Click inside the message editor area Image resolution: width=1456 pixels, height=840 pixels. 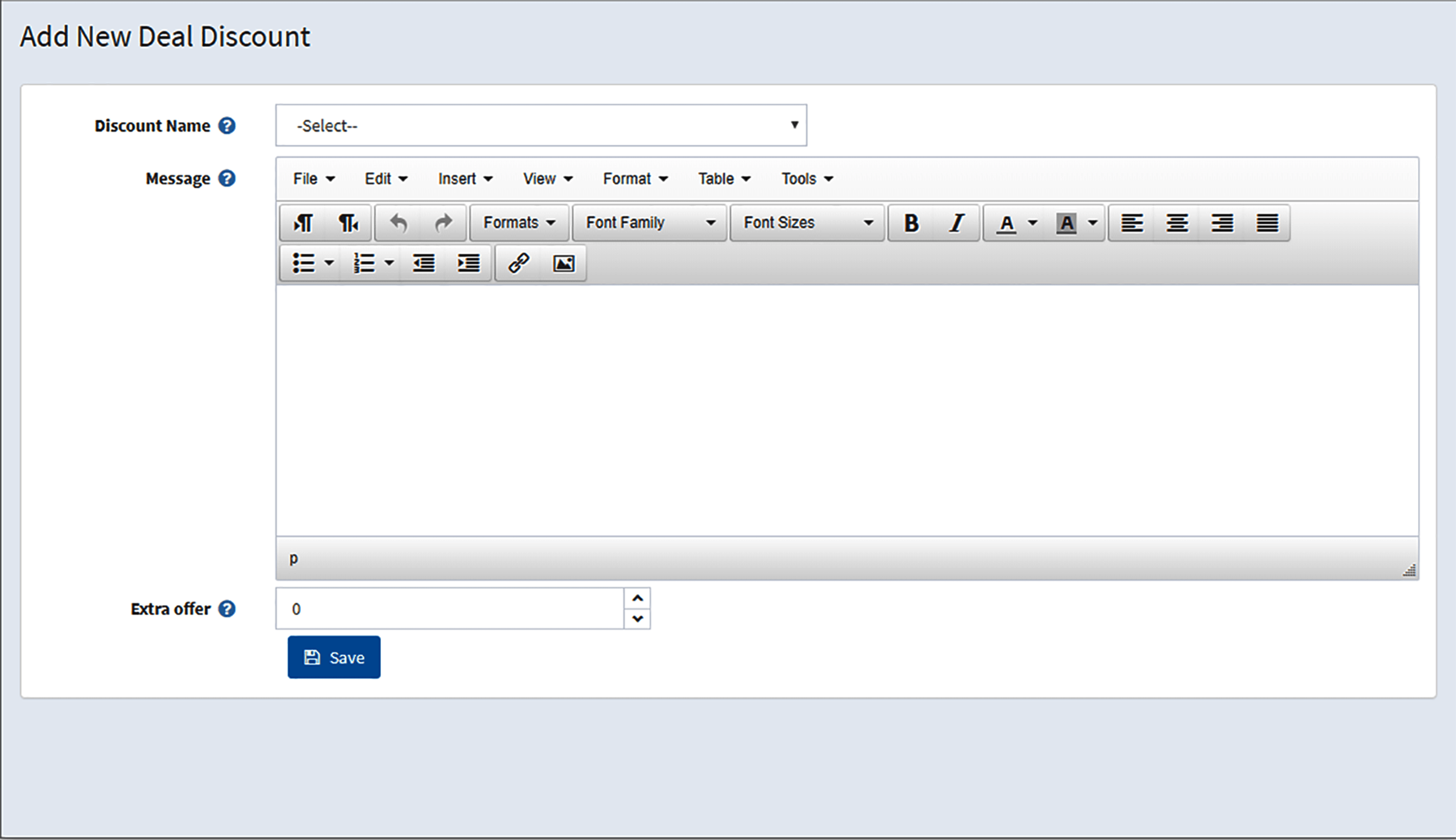tap(847, 411)
